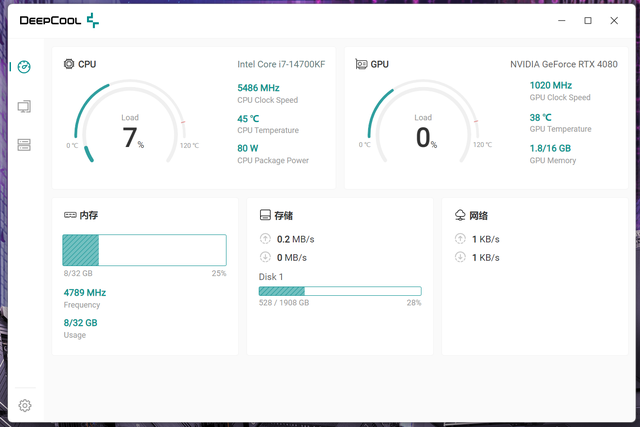This screenshot has width=640, height=427.
Task: Click the Disk 1 usage bar
Action: point(340,291)
